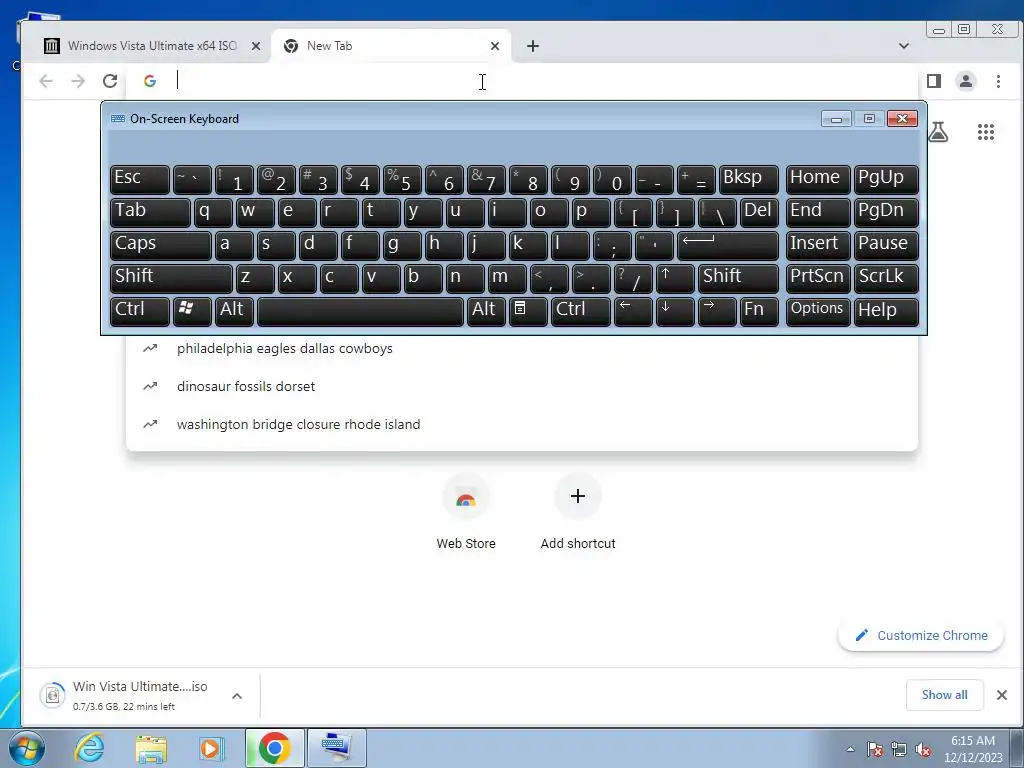Click the space bar on On-Screen Keyboard
This screenshot has height=768, width=1024.
click(360, 311)
